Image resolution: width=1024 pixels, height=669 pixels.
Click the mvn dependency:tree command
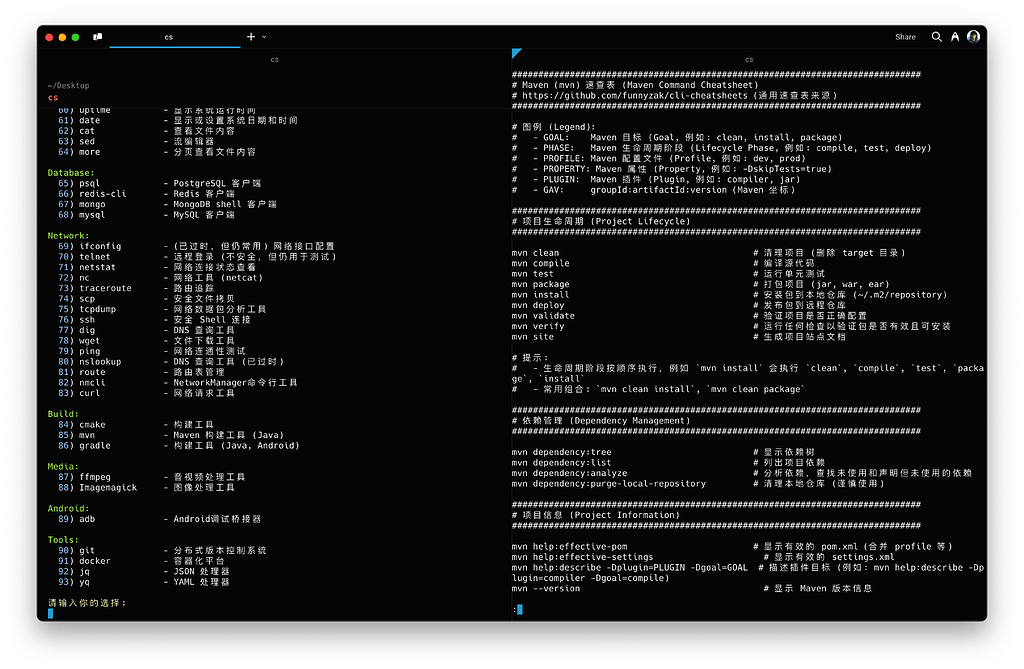click(562, 452)
